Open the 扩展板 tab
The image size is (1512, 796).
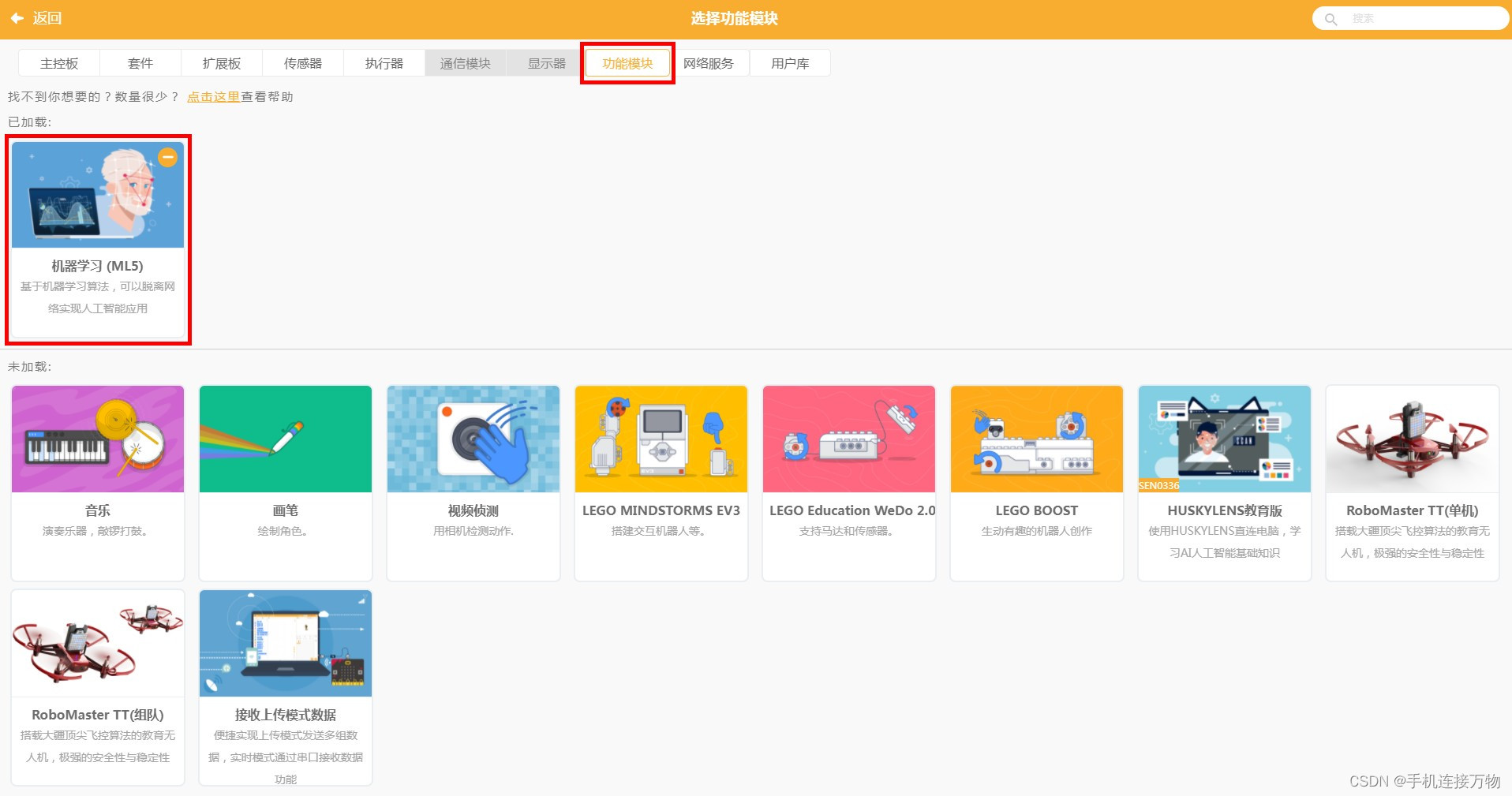click(222, 63)
